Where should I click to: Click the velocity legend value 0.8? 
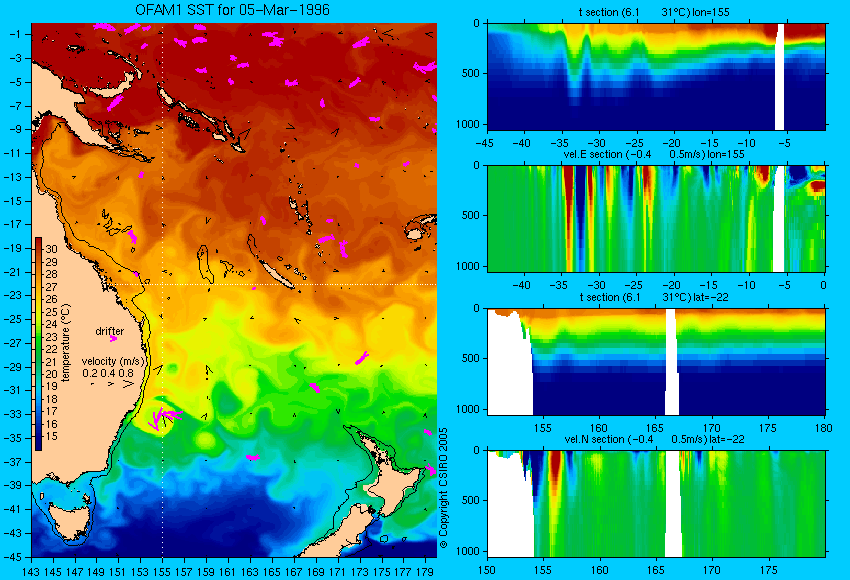point(126,373)
